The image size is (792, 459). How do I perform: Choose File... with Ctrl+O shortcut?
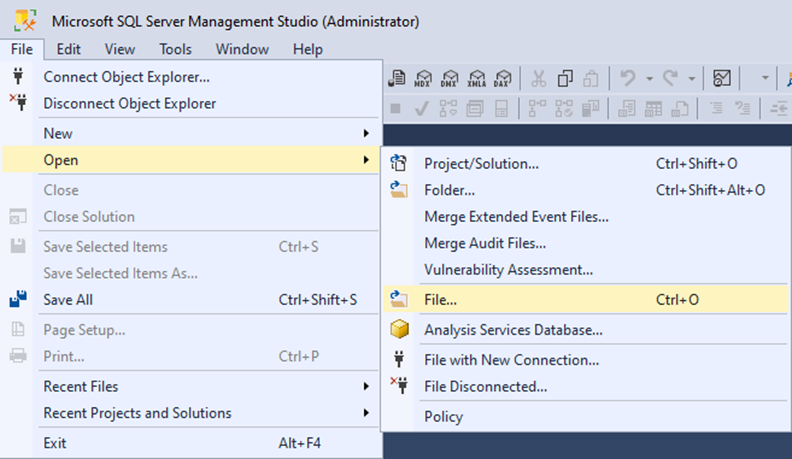pos(585,299)
